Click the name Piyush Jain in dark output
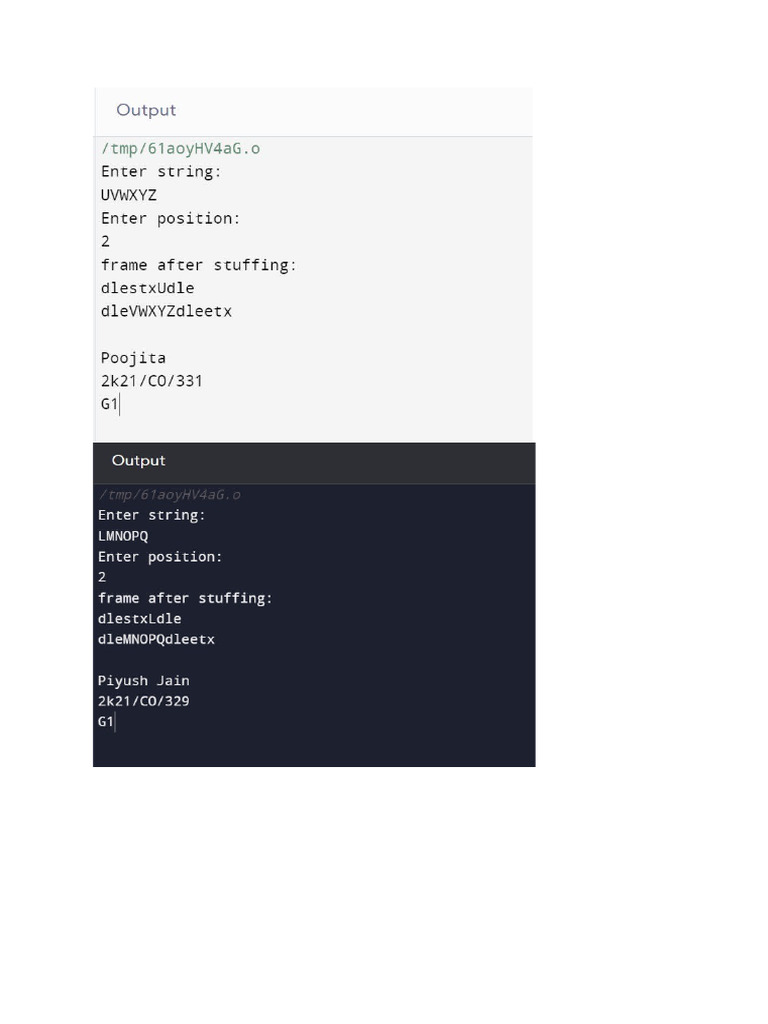768x1024 pixels. (143, 681)
